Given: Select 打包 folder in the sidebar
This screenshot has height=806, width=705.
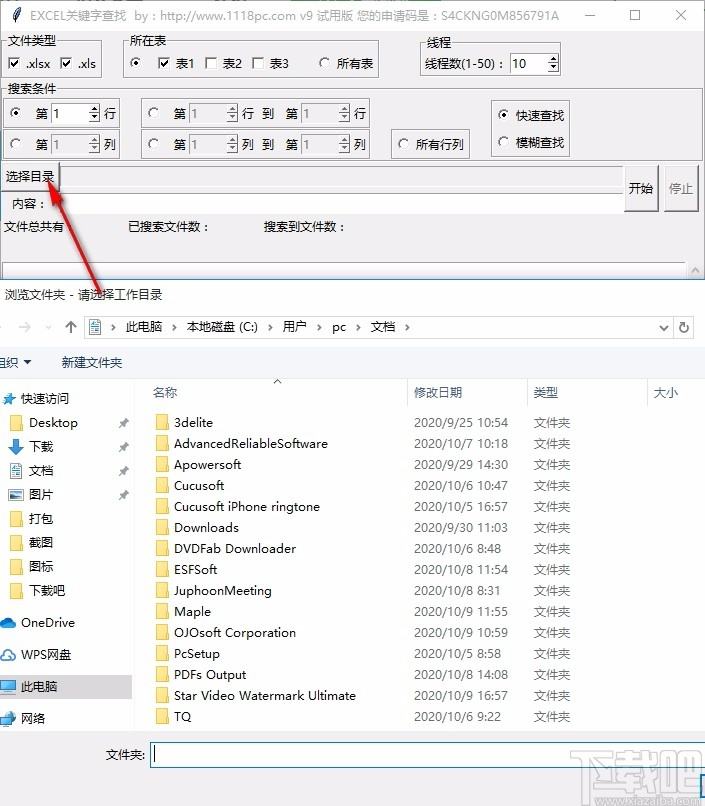Looking at the screenshot, I should coord(41,518).
